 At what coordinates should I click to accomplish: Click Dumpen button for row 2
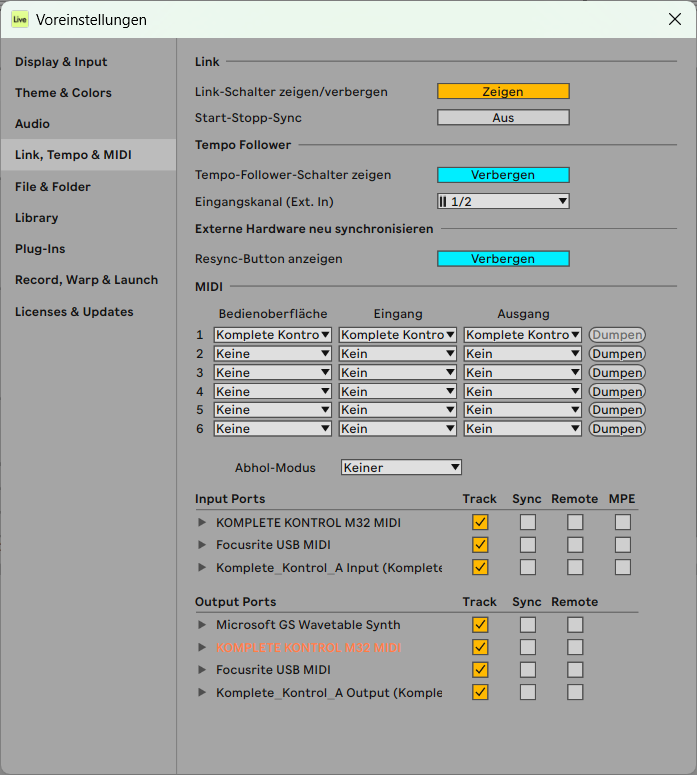pyautogui.click(x=617, y=354)
